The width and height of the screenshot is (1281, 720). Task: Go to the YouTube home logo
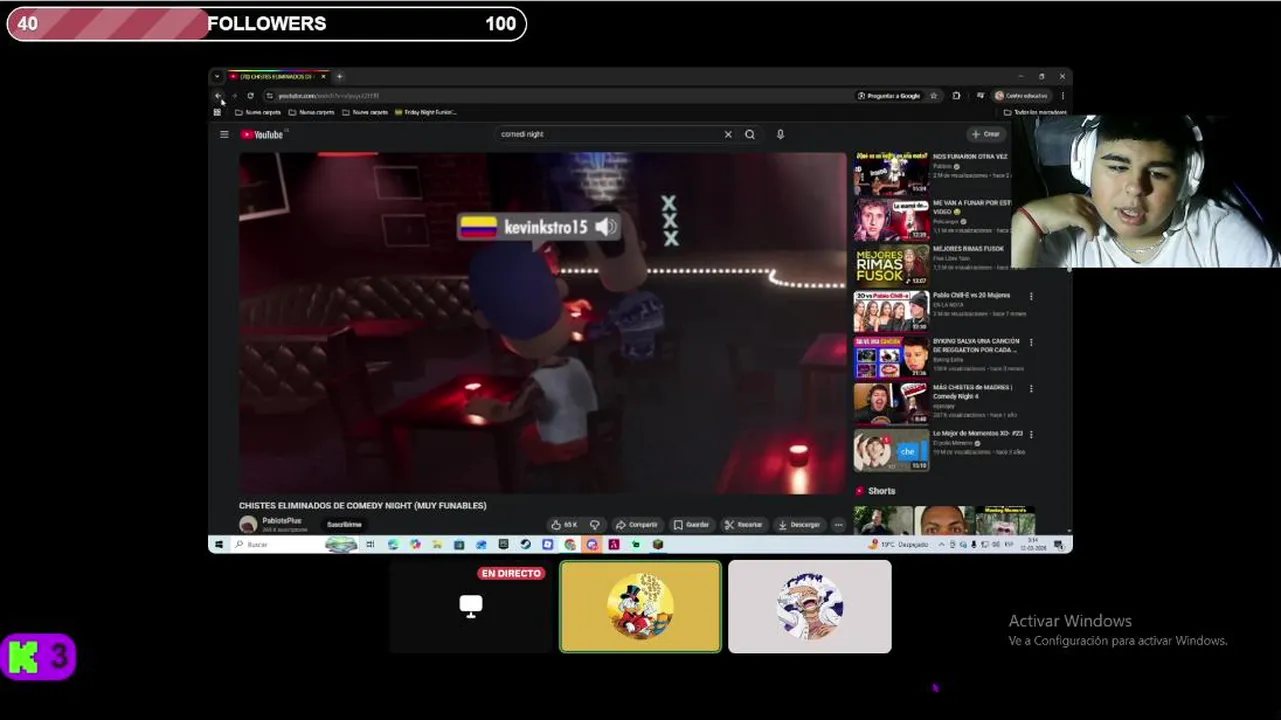point(263,134)
